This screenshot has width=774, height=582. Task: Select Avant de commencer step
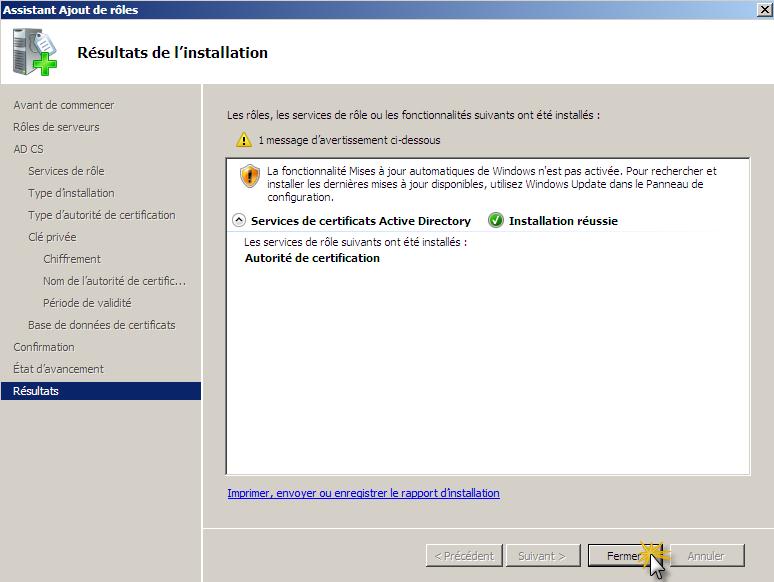point(64,105)
